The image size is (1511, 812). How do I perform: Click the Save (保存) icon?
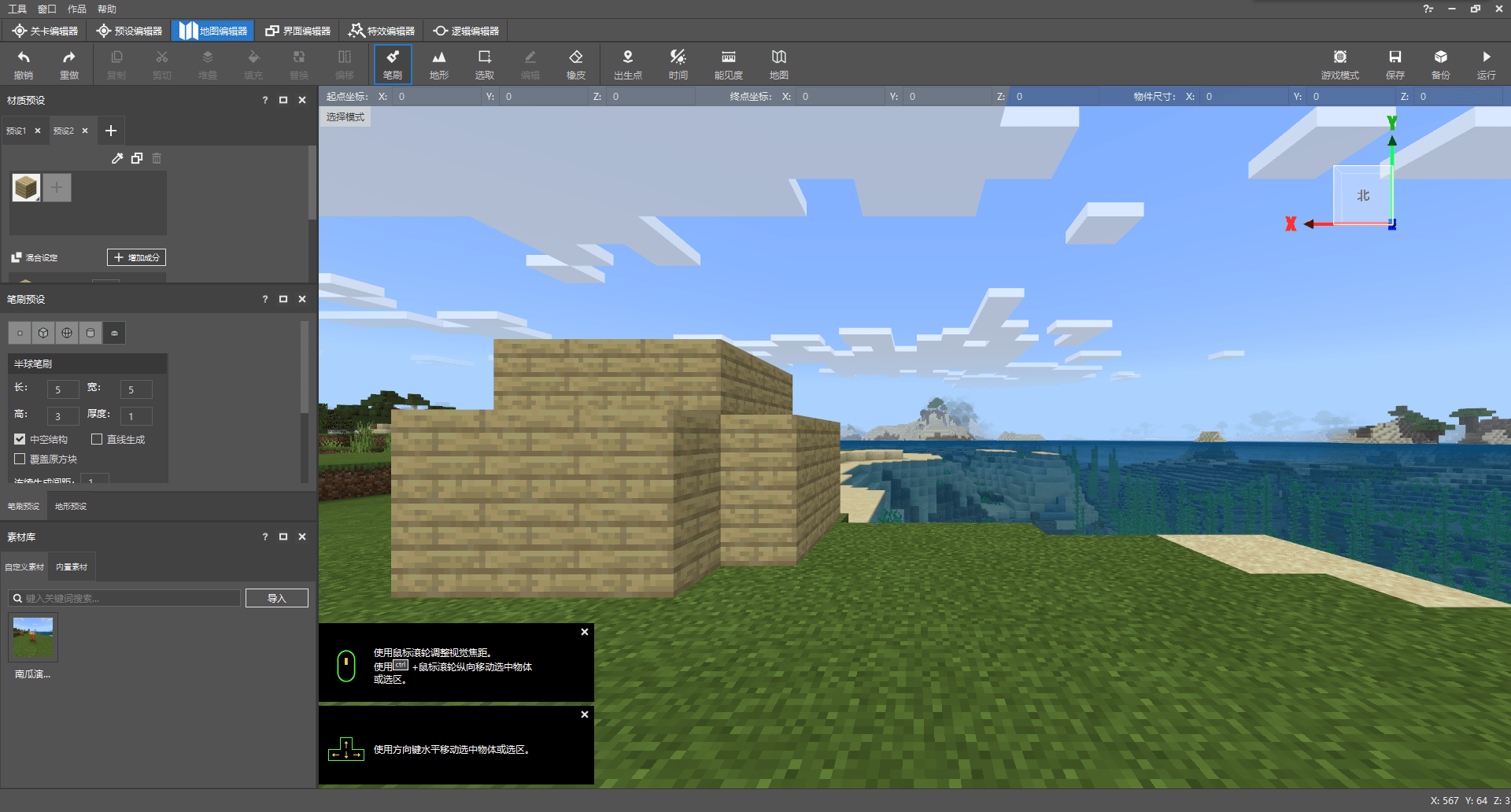coord(1395,64)
